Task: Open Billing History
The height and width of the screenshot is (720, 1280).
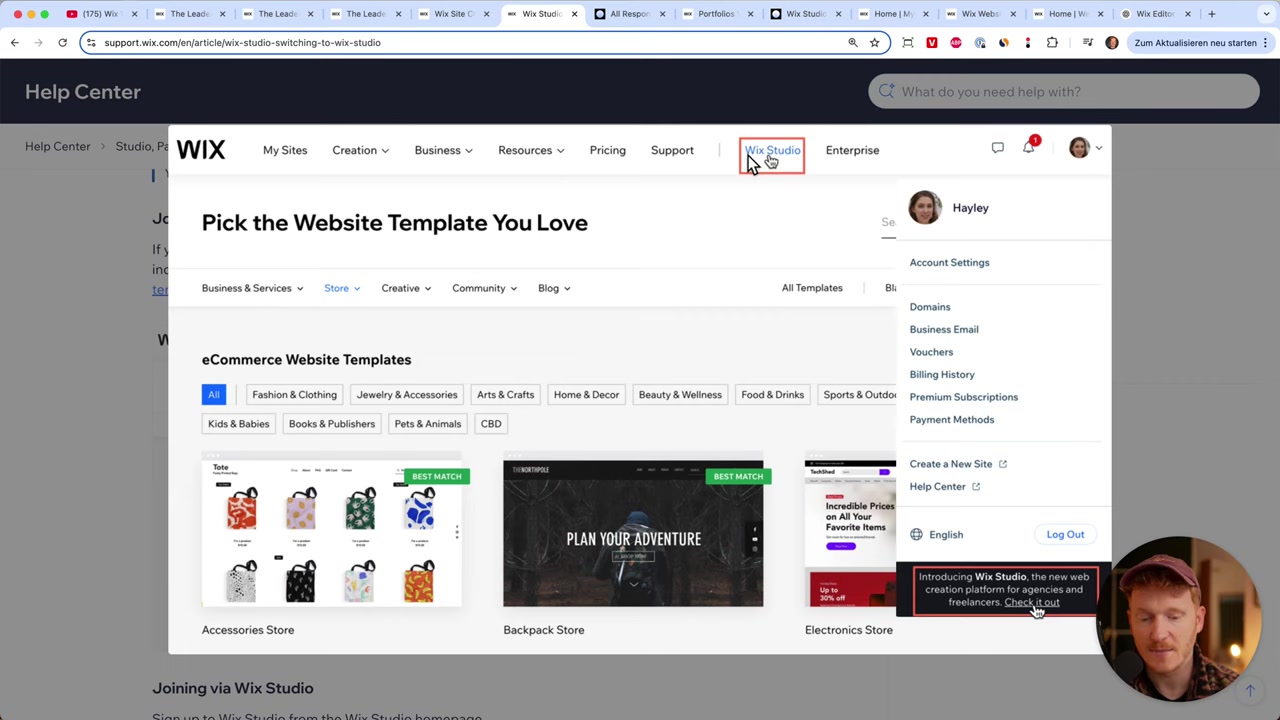Action: [942, 375]
